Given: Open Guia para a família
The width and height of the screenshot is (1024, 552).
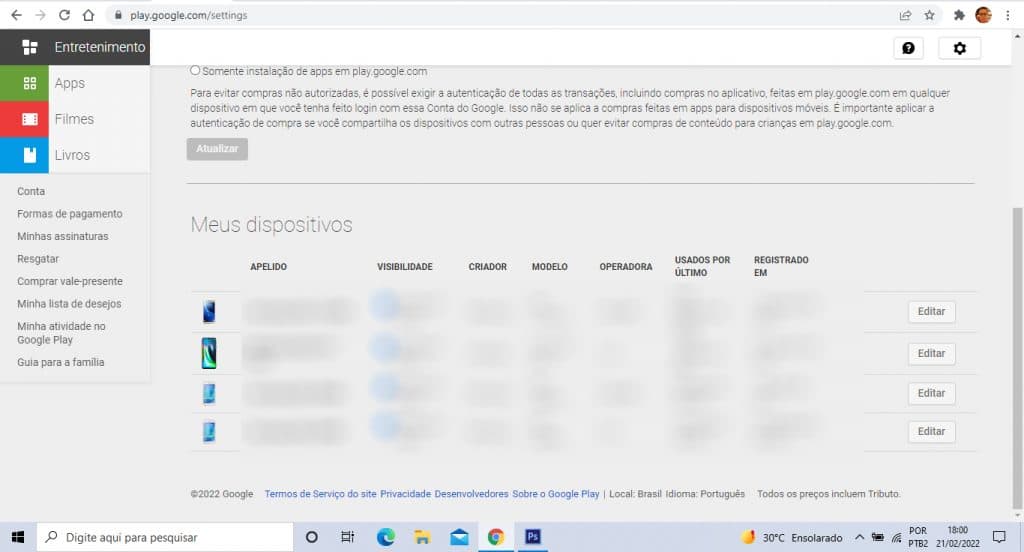Looking at the screenshot, I should coord(60,362).
